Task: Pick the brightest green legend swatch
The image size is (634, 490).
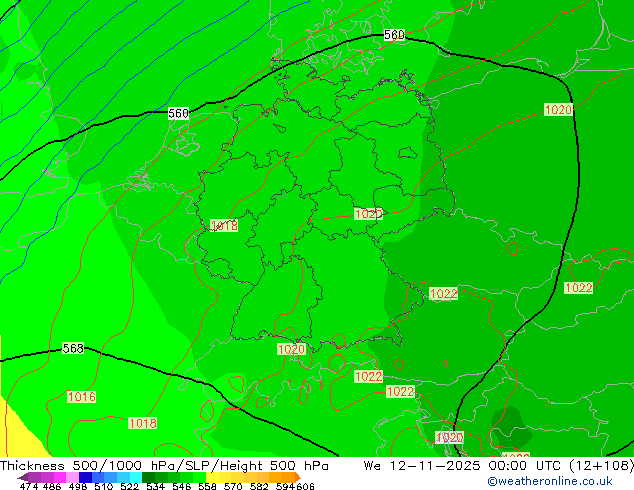Action: pyautogui.click(x=199, y=477)
